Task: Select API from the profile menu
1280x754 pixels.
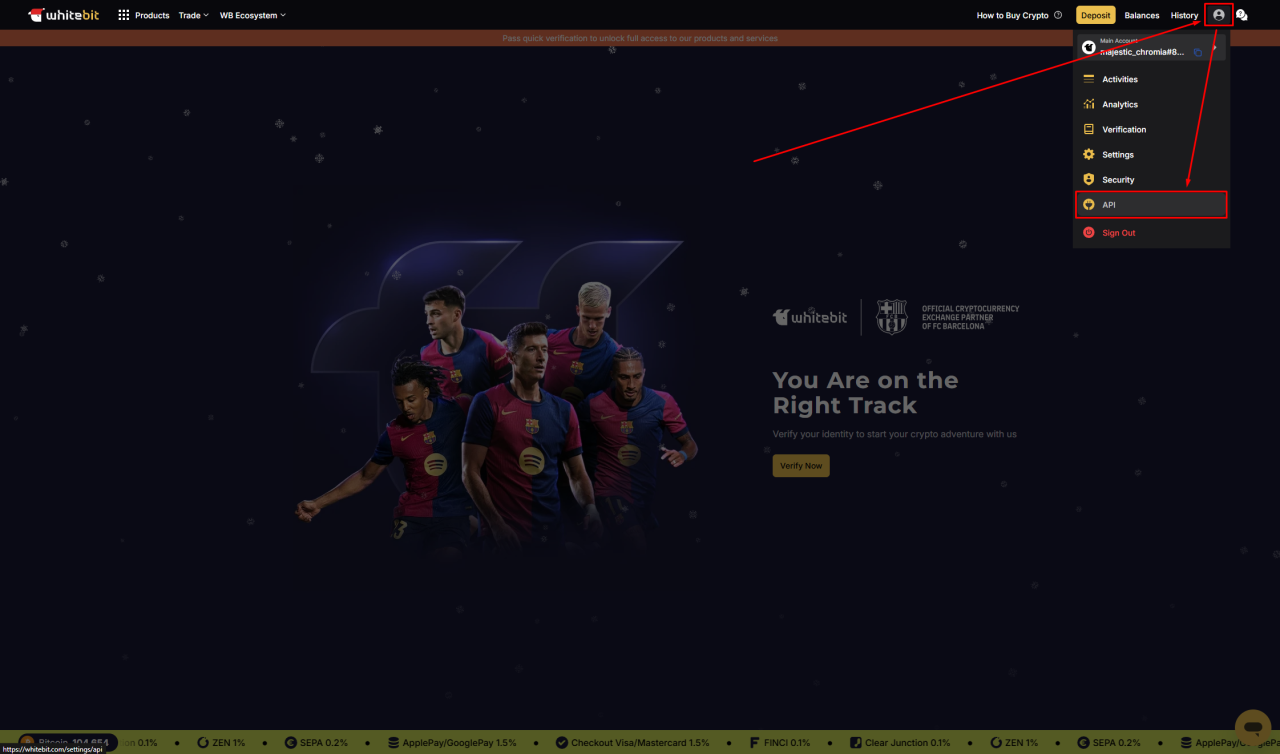Action: (x=1150, y=205)
